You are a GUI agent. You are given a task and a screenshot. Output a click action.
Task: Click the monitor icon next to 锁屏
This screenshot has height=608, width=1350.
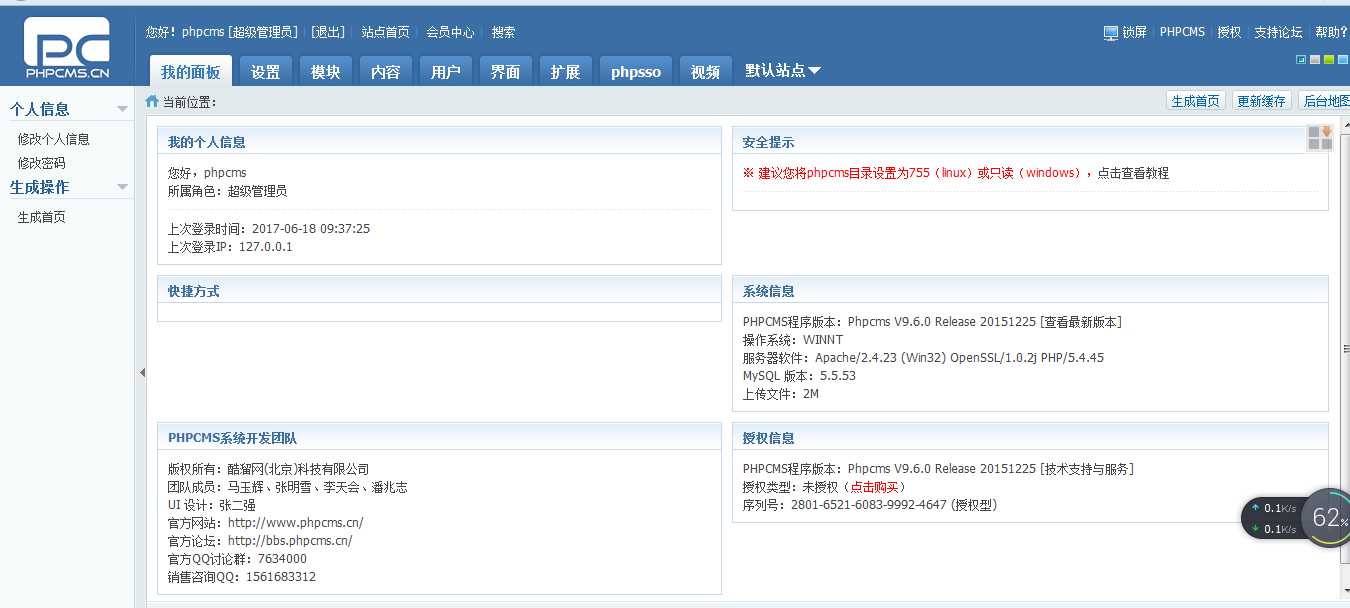(1111, 33)
